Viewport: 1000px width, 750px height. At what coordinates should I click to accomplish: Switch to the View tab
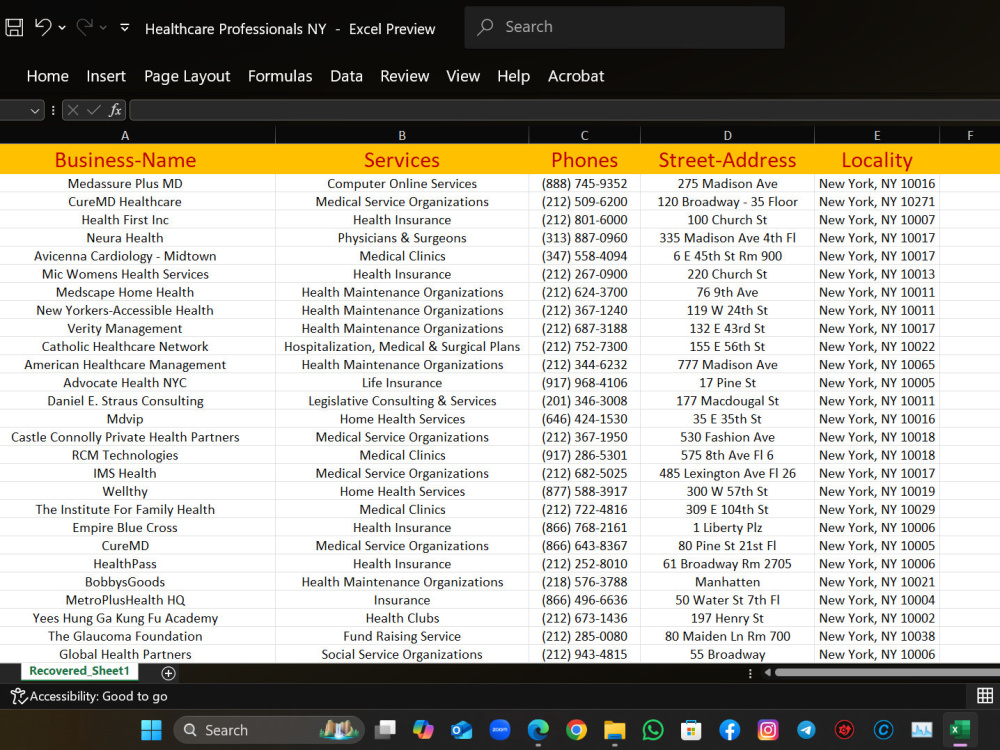click(x=463, y=76)
